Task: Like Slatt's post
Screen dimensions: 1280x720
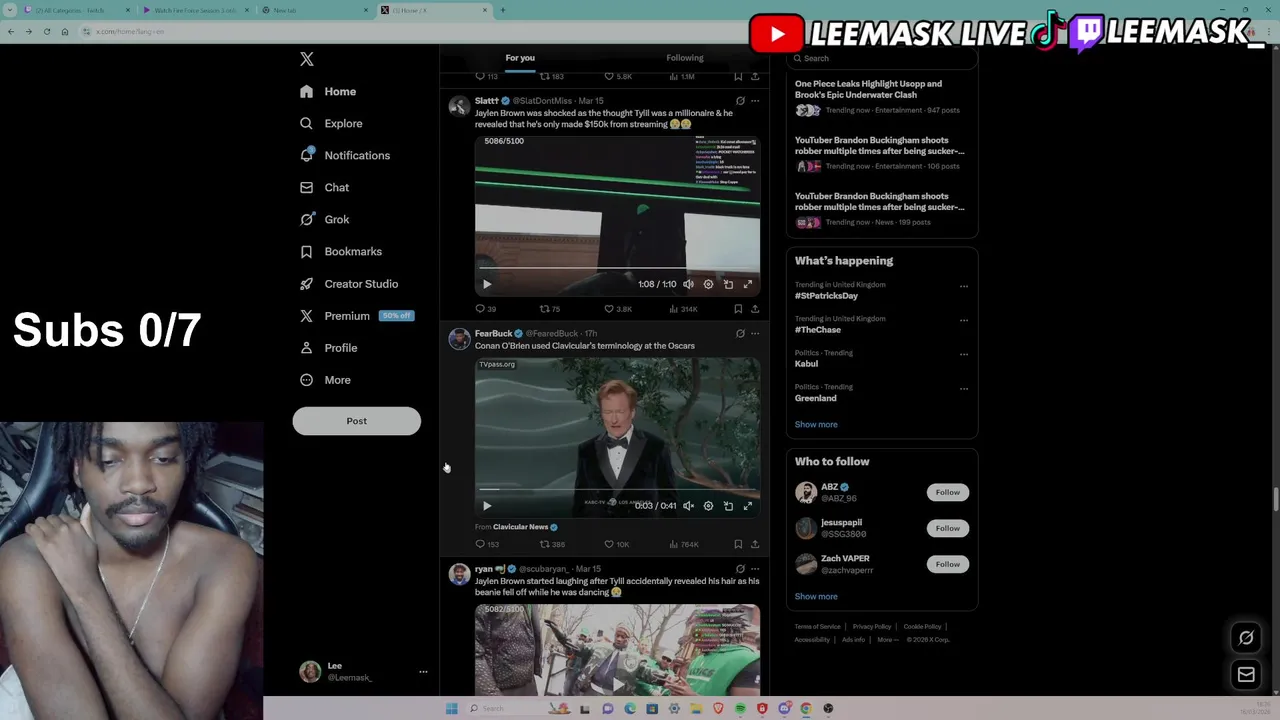Action: [x=618, y=309]
